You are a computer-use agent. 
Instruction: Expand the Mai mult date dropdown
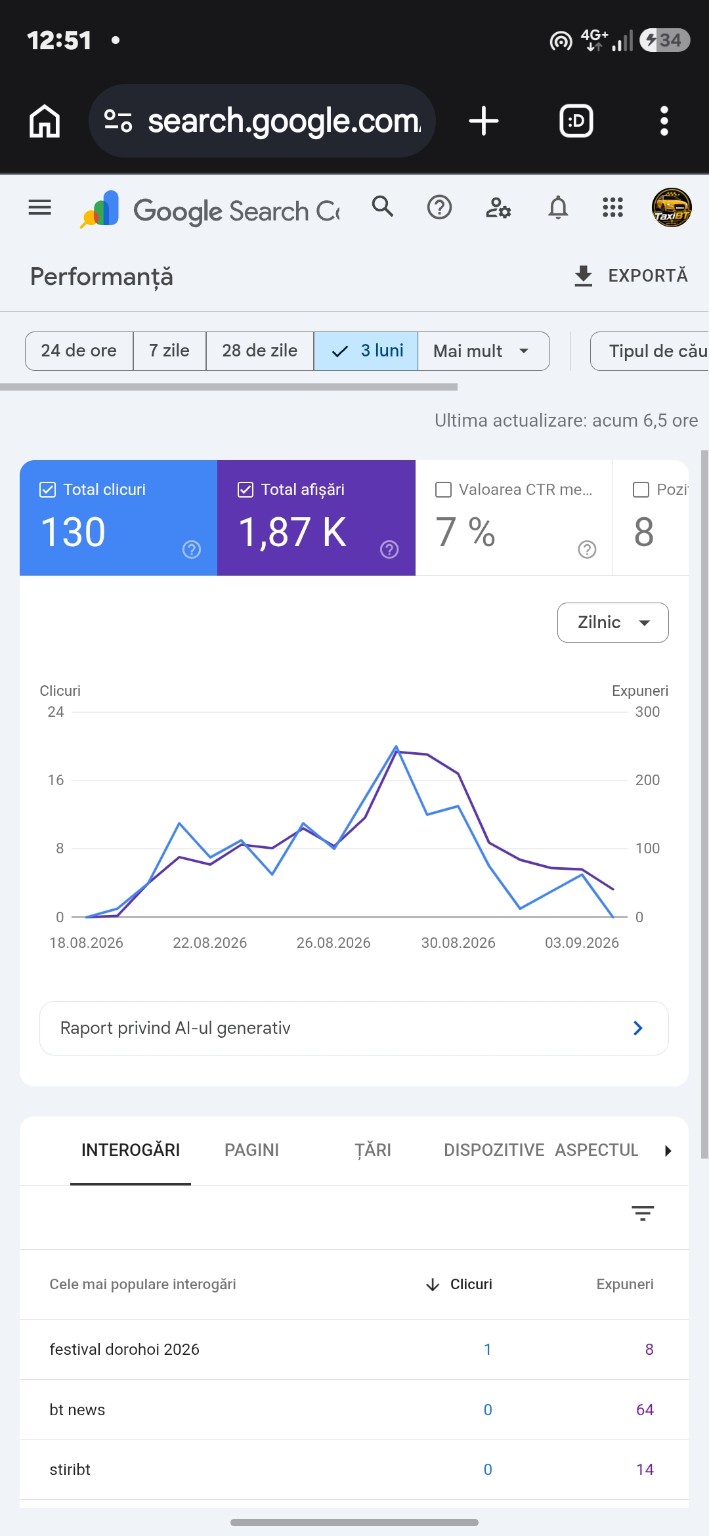484,351
